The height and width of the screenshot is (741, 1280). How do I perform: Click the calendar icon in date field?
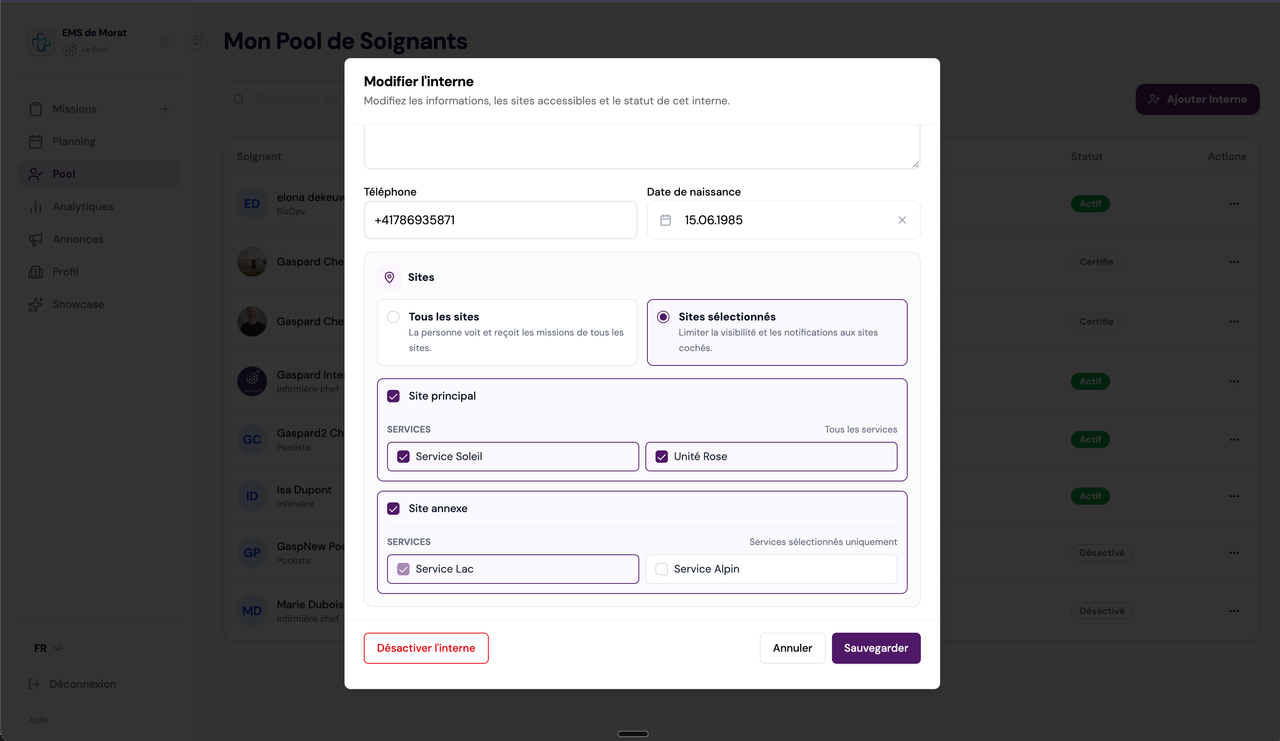pyautogui.click(x=666, y=220)
